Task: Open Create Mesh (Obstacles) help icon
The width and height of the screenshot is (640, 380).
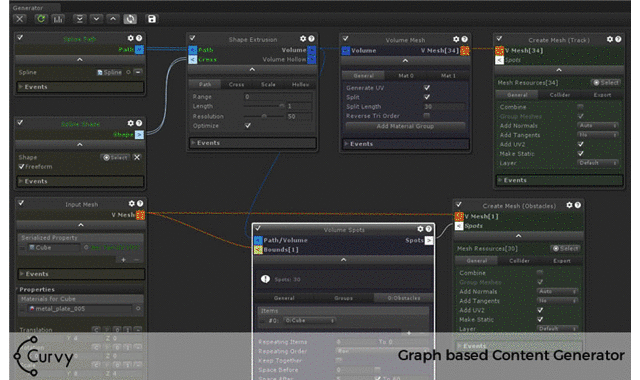Action: coord(578,205)
